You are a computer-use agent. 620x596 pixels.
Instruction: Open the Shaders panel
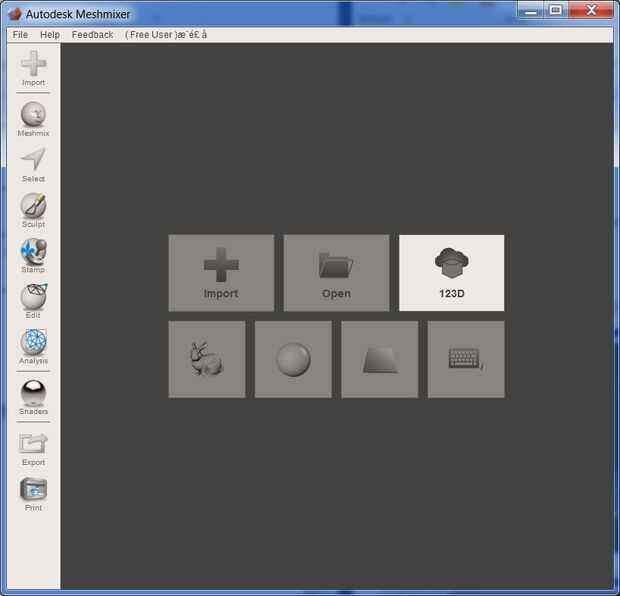(33, 397)
